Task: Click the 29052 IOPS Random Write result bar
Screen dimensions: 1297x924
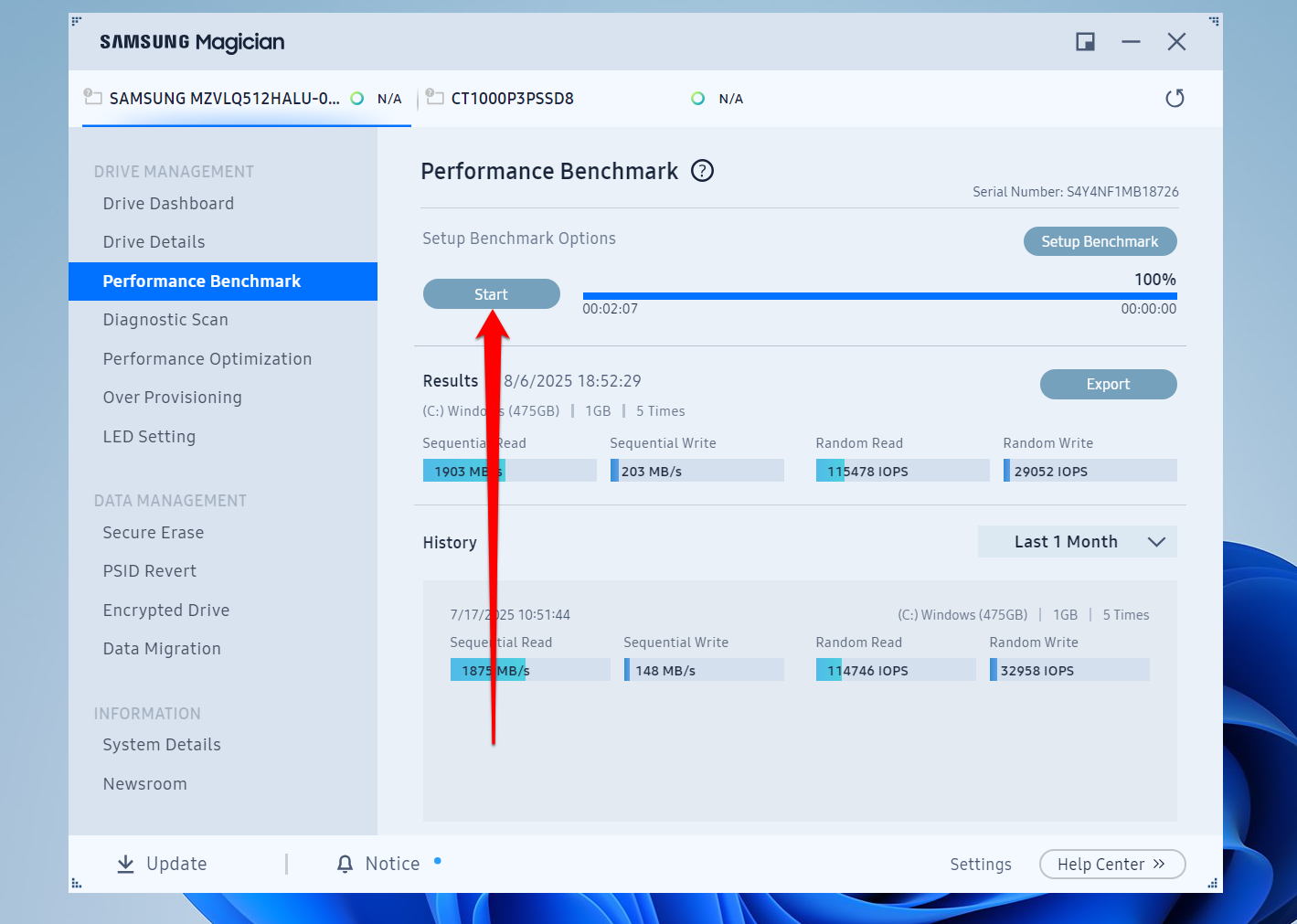Action: (1090, 471)
